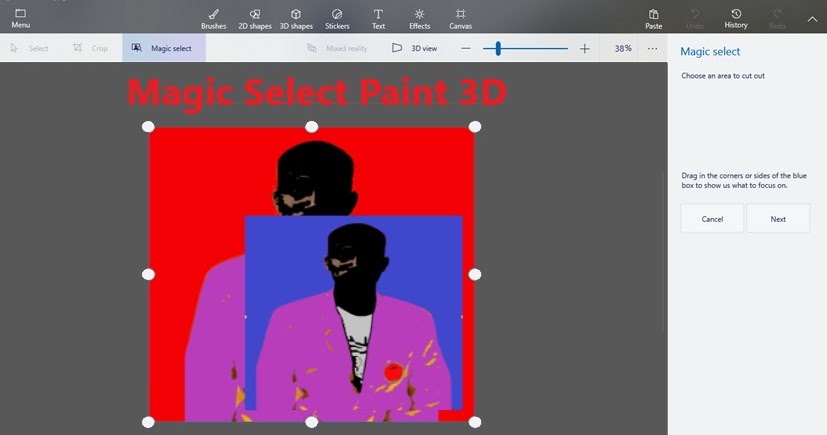827x435 pixels.
Task: Select the Text tool
Action: click(378, 18)
